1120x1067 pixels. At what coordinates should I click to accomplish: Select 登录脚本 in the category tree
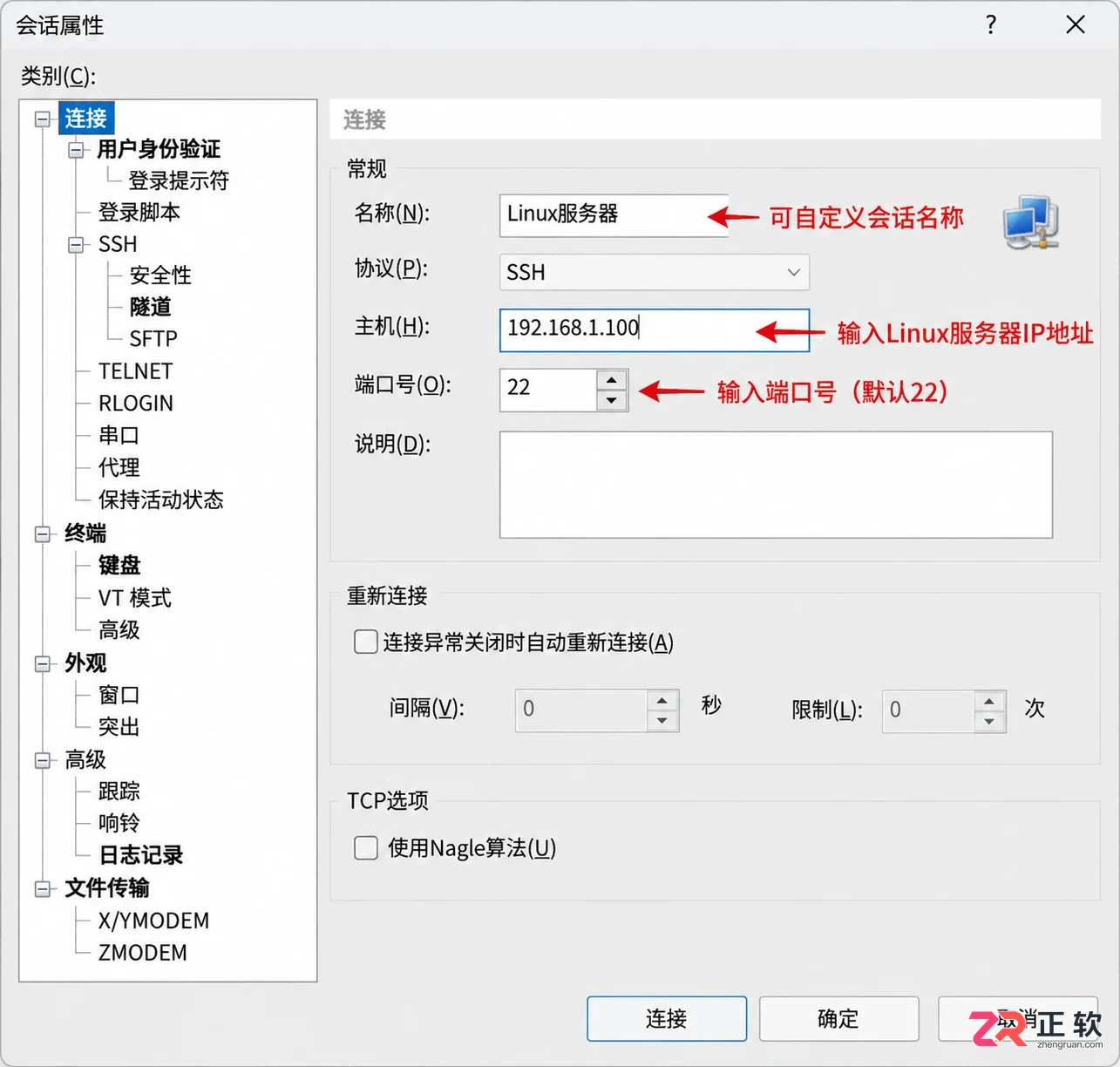[139, 212]
